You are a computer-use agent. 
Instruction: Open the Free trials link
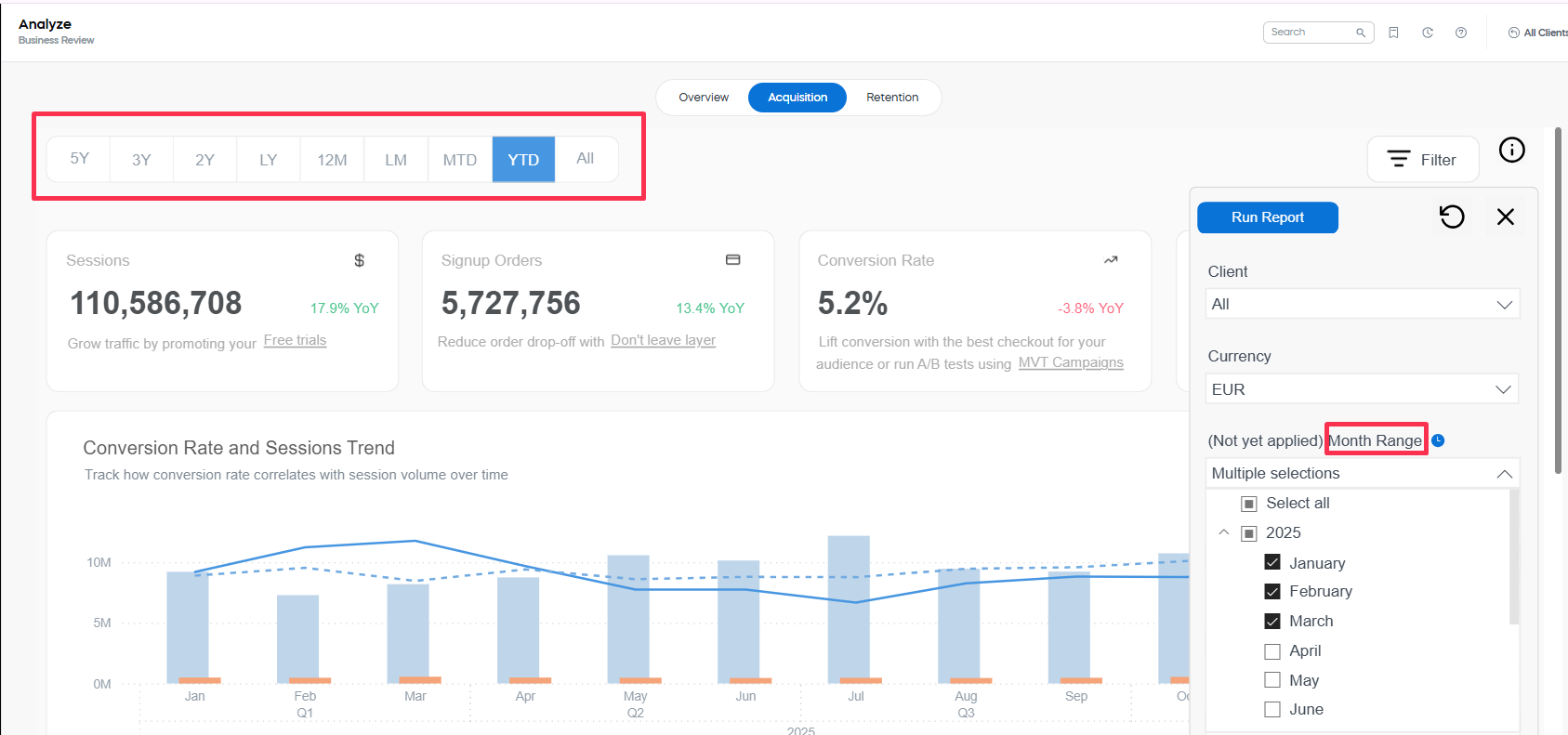[295, 340]
